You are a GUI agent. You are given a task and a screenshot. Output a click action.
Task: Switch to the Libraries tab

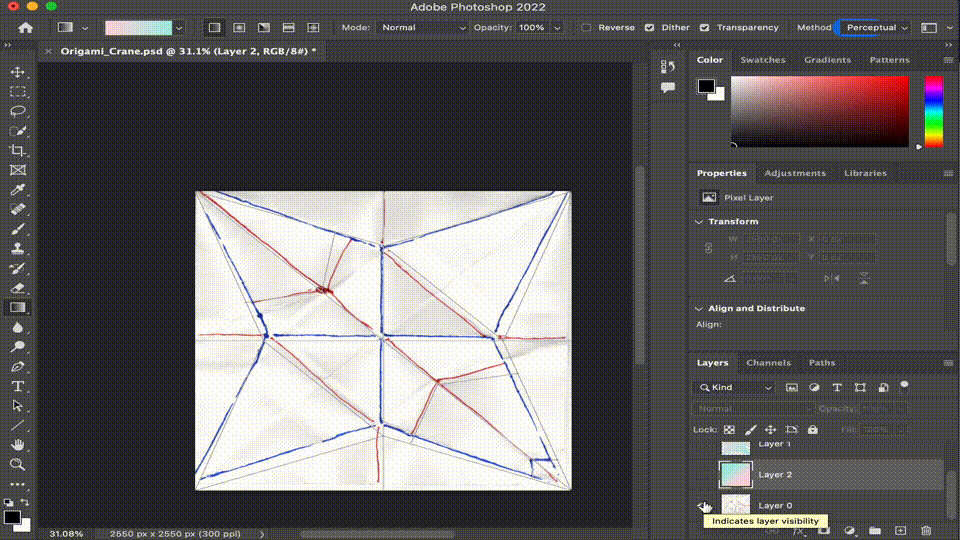[865, 173]
